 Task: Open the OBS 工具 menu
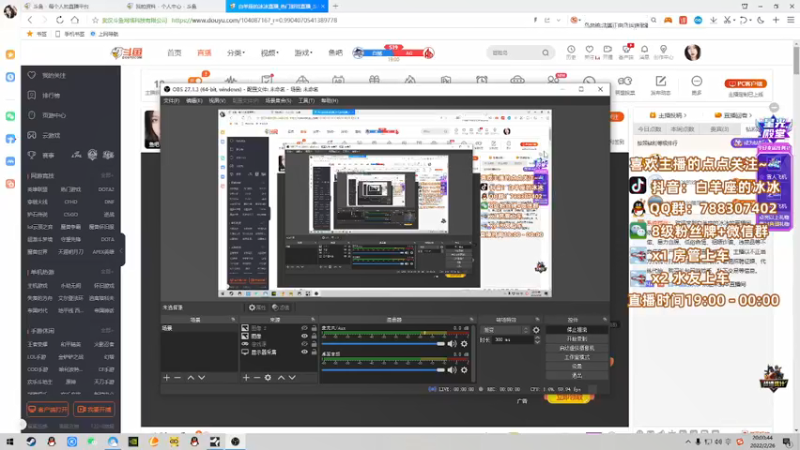point(306,101)
